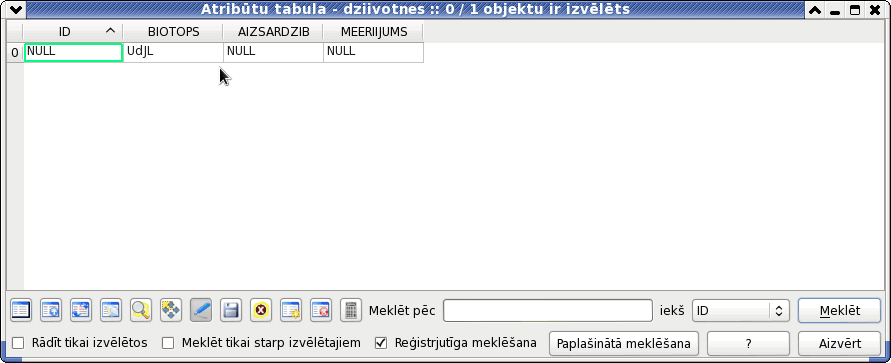This screenshot has width=891, height=363.
Task: Add new column icon
Action: [x=291, y=310]
